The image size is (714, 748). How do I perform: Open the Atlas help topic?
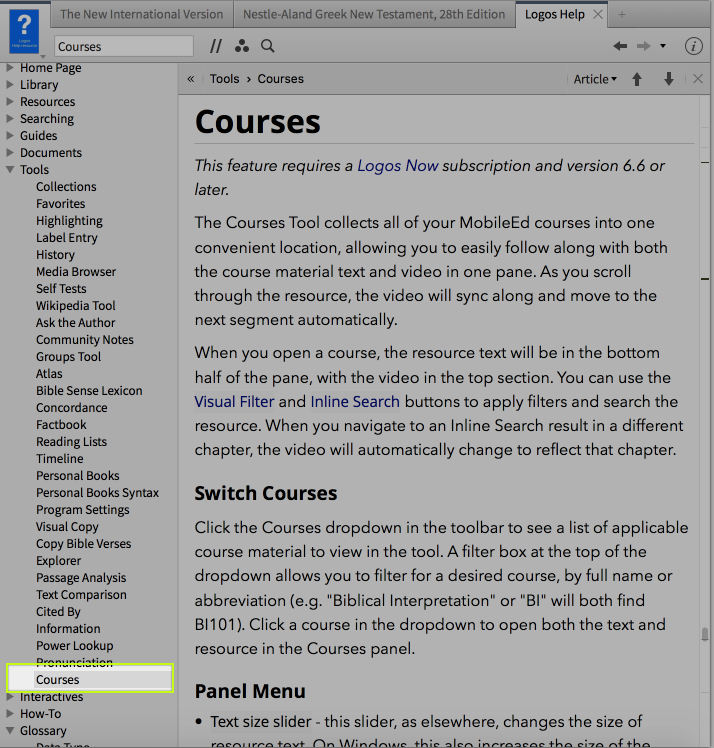[49, 374]
